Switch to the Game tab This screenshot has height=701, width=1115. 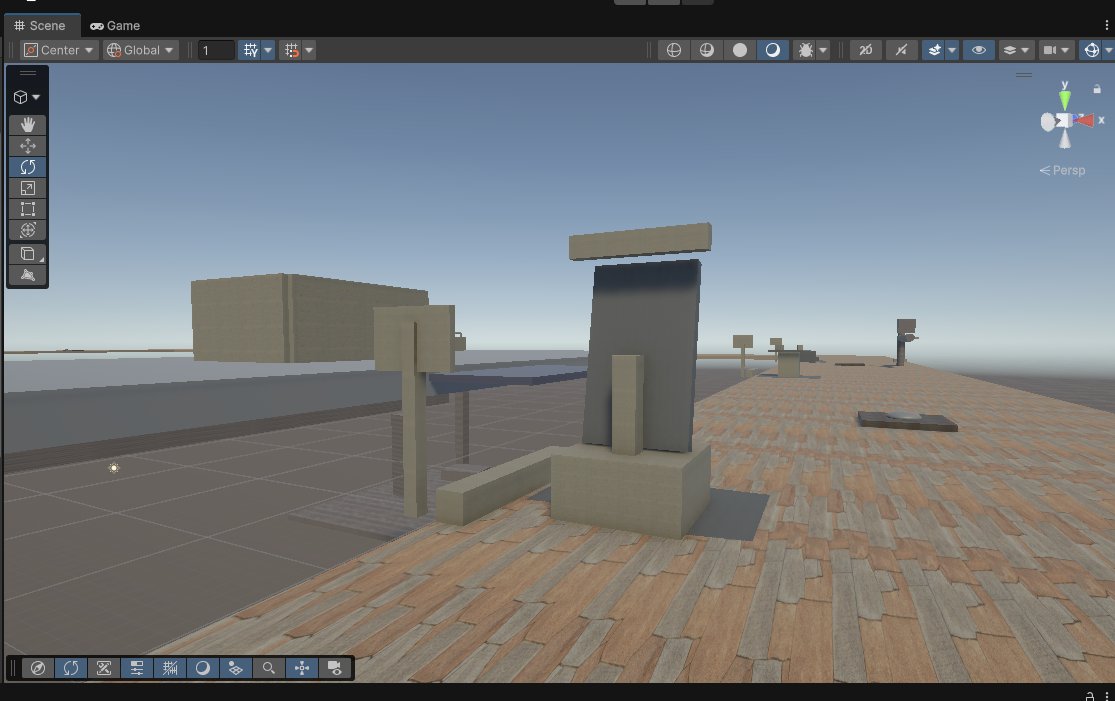115,25
